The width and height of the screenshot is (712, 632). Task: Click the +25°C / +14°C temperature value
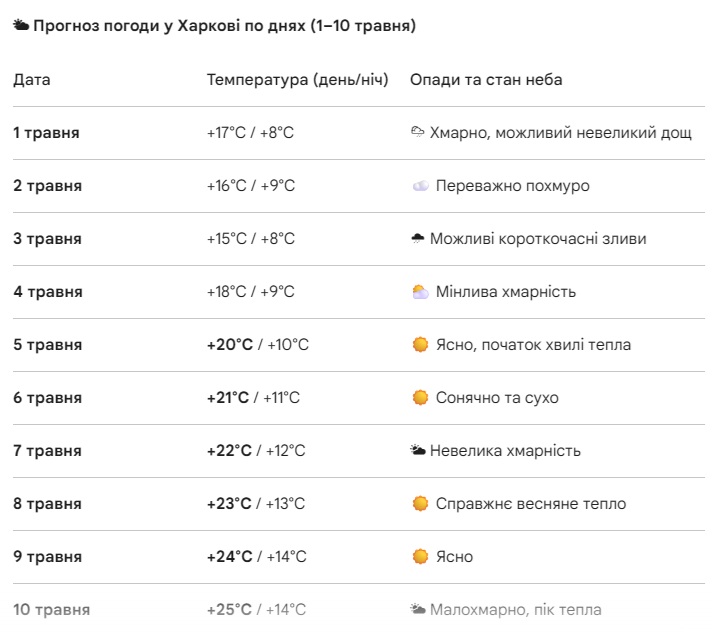(256, 610)
